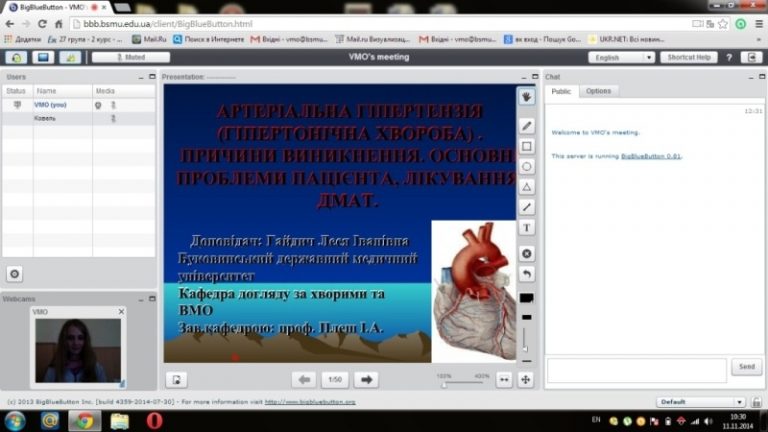Maximize the Chat panel
The height and width of the screenshot is (432, 768).
point(762,77)
